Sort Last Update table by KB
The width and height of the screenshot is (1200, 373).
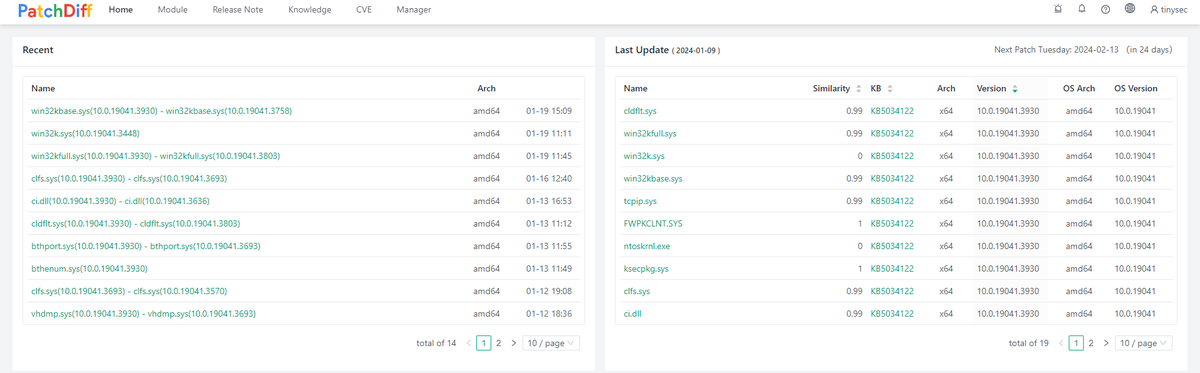882,88
